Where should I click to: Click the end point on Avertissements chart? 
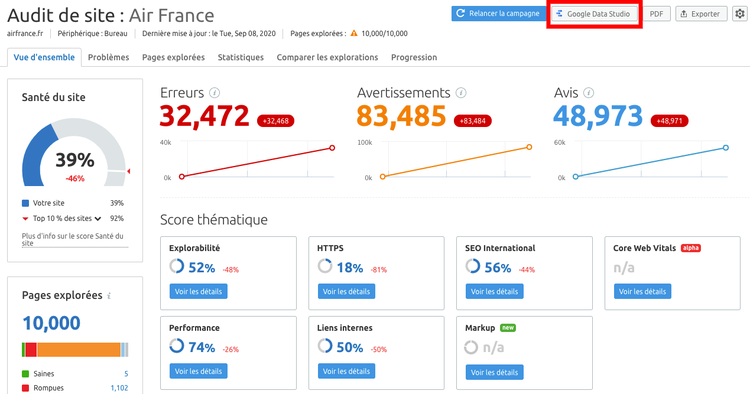[x=529, y=147]
